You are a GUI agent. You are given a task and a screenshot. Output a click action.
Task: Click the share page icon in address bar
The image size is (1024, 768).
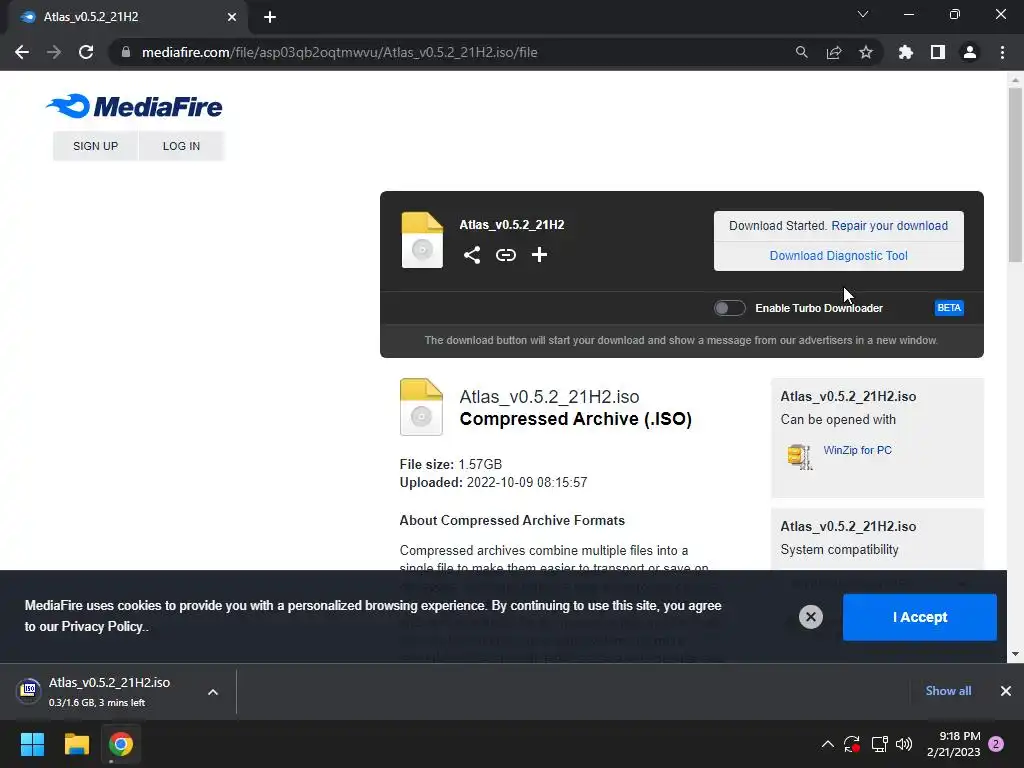pos(834,52)
